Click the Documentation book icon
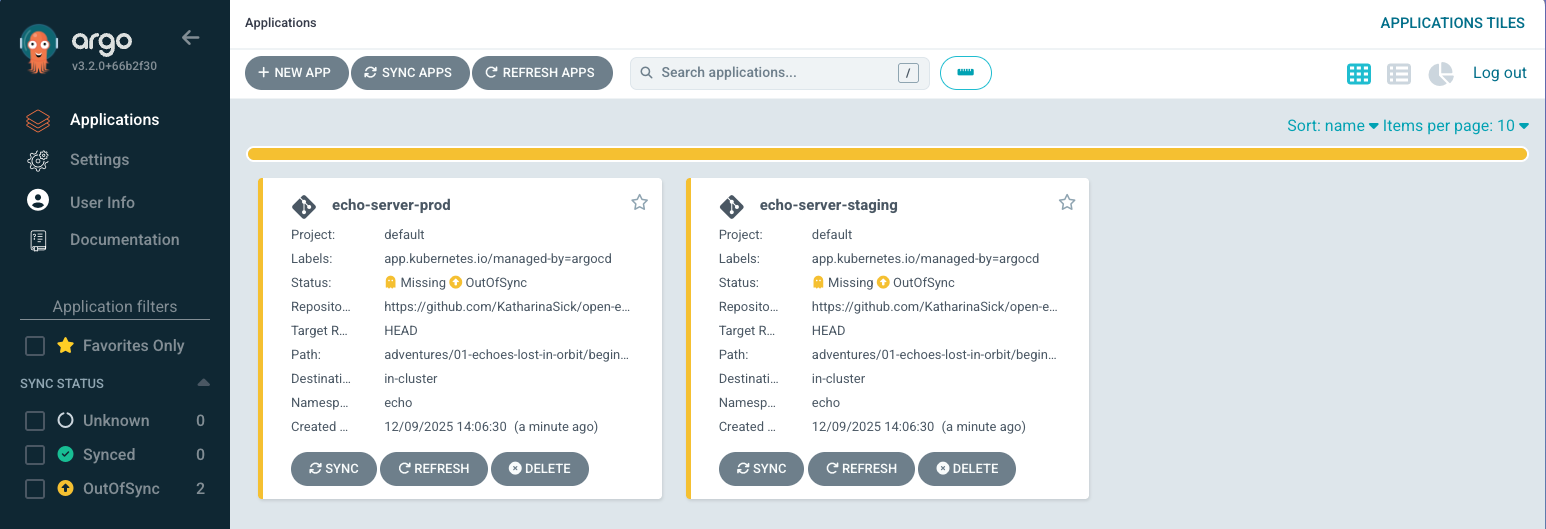This screenshot has width=1546, height=529. coord(38,240)
